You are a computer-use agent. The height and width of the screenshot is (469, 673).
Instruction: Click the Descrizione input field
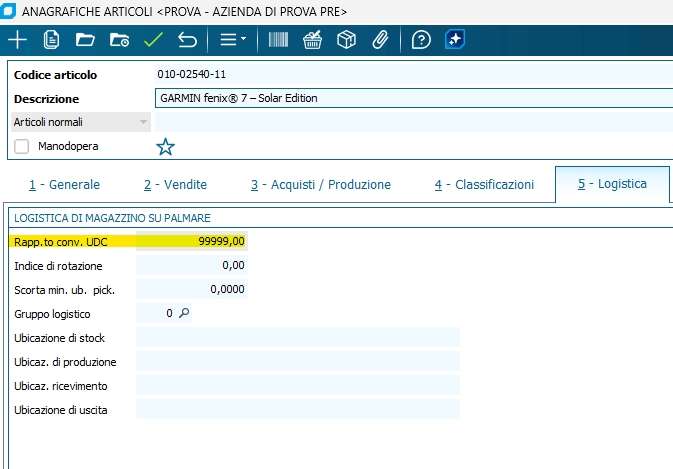pos(414,98)
